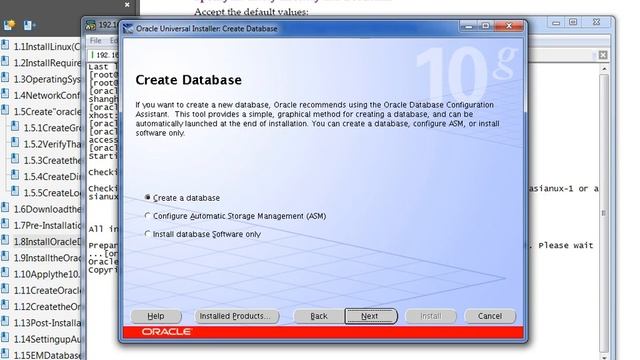The image size is (640, 360).
Task: Click bookmark icon beside 1.5.1CreateGr
Action: (15, 126)
